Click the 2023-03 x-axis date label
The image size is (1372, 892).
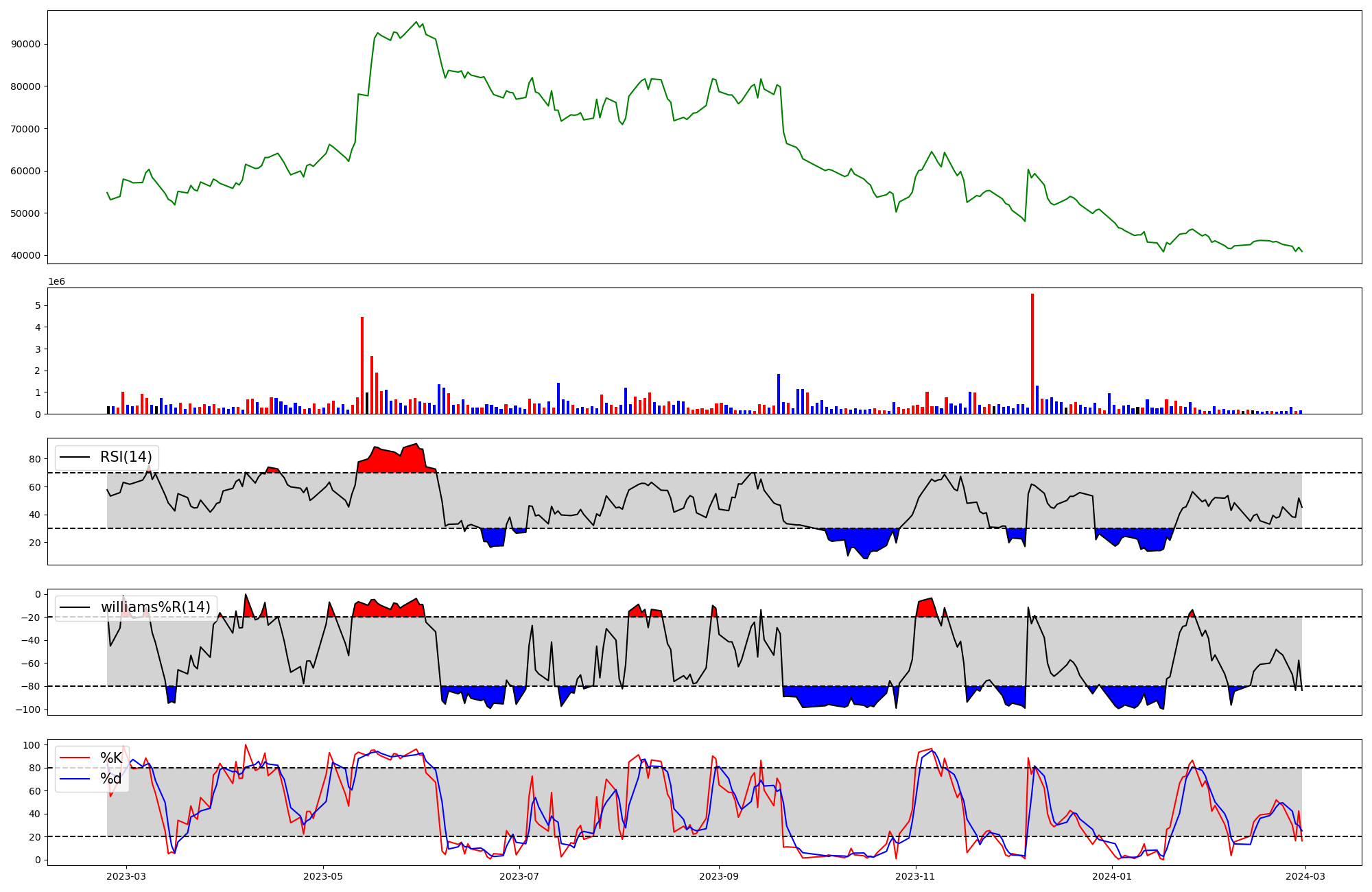point(126,876)
